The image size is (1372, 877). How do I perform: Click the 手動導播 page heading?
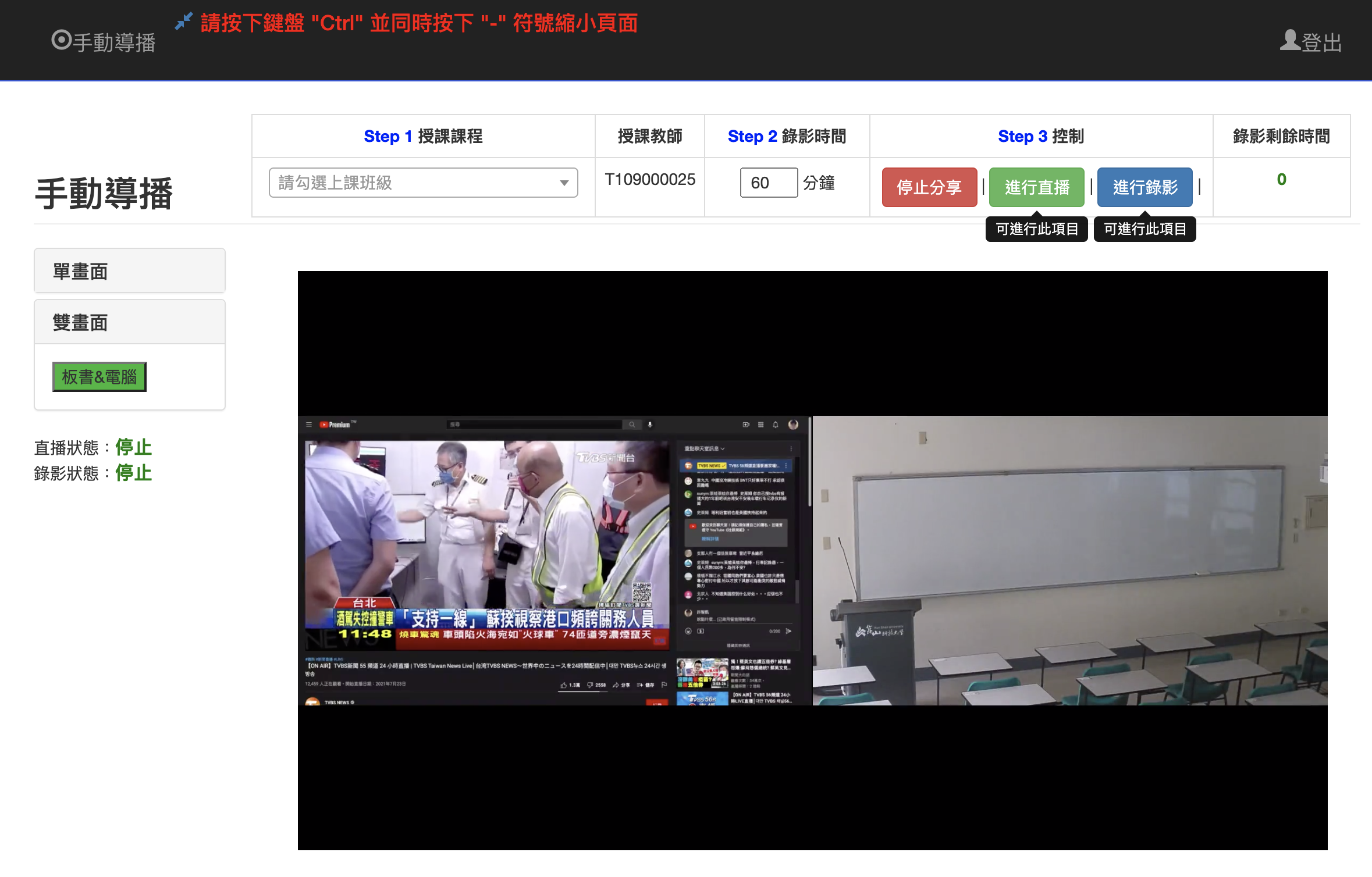pyautogui.click(x=104, y=193)
